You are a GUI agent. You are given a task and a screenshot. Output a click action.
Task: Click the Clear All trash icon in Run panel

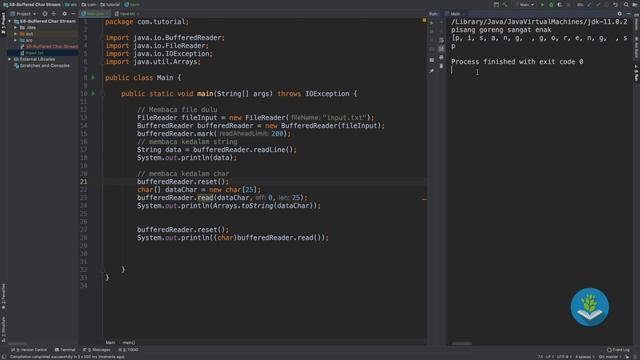[441, 66]
